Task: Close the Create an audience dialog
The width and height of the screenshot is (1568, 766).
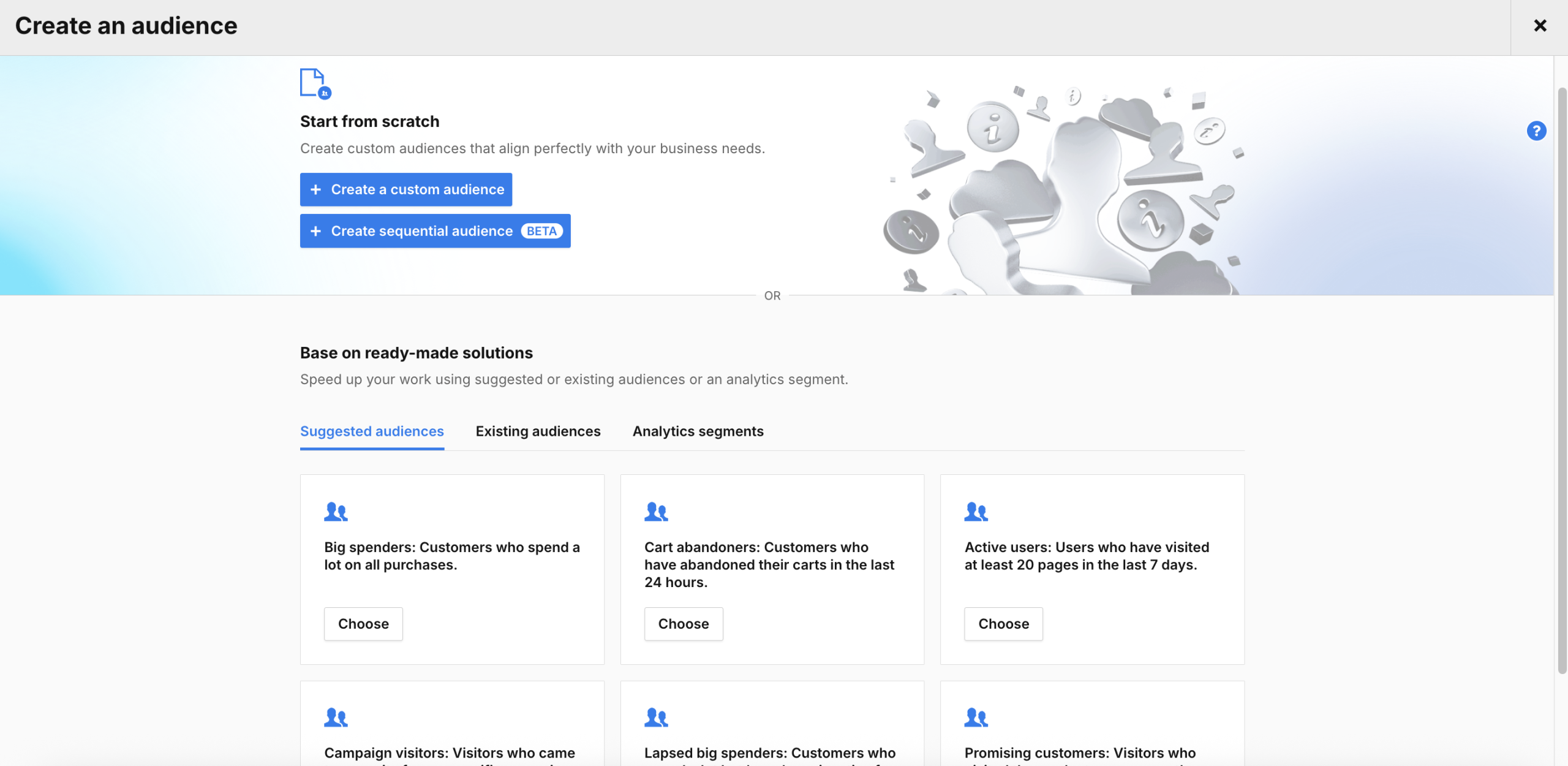Action: click(x=1540, y=25)
